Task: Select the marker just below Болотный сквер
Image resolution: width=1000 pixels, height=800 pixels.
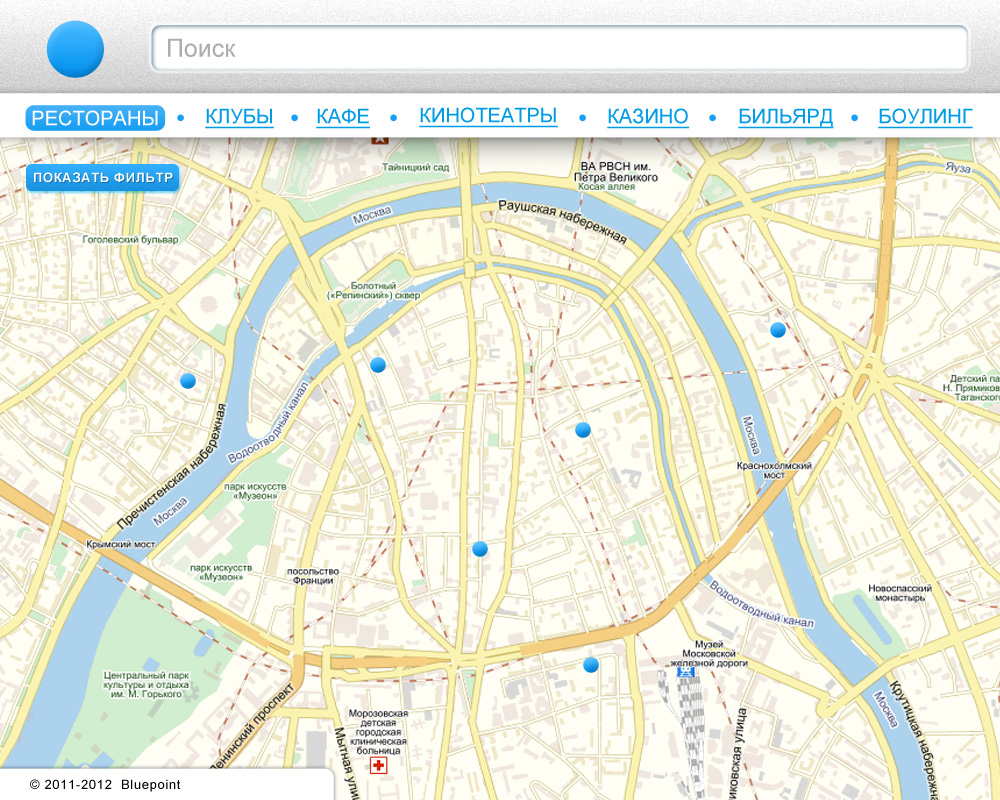Action: click(x=378, y=365)
